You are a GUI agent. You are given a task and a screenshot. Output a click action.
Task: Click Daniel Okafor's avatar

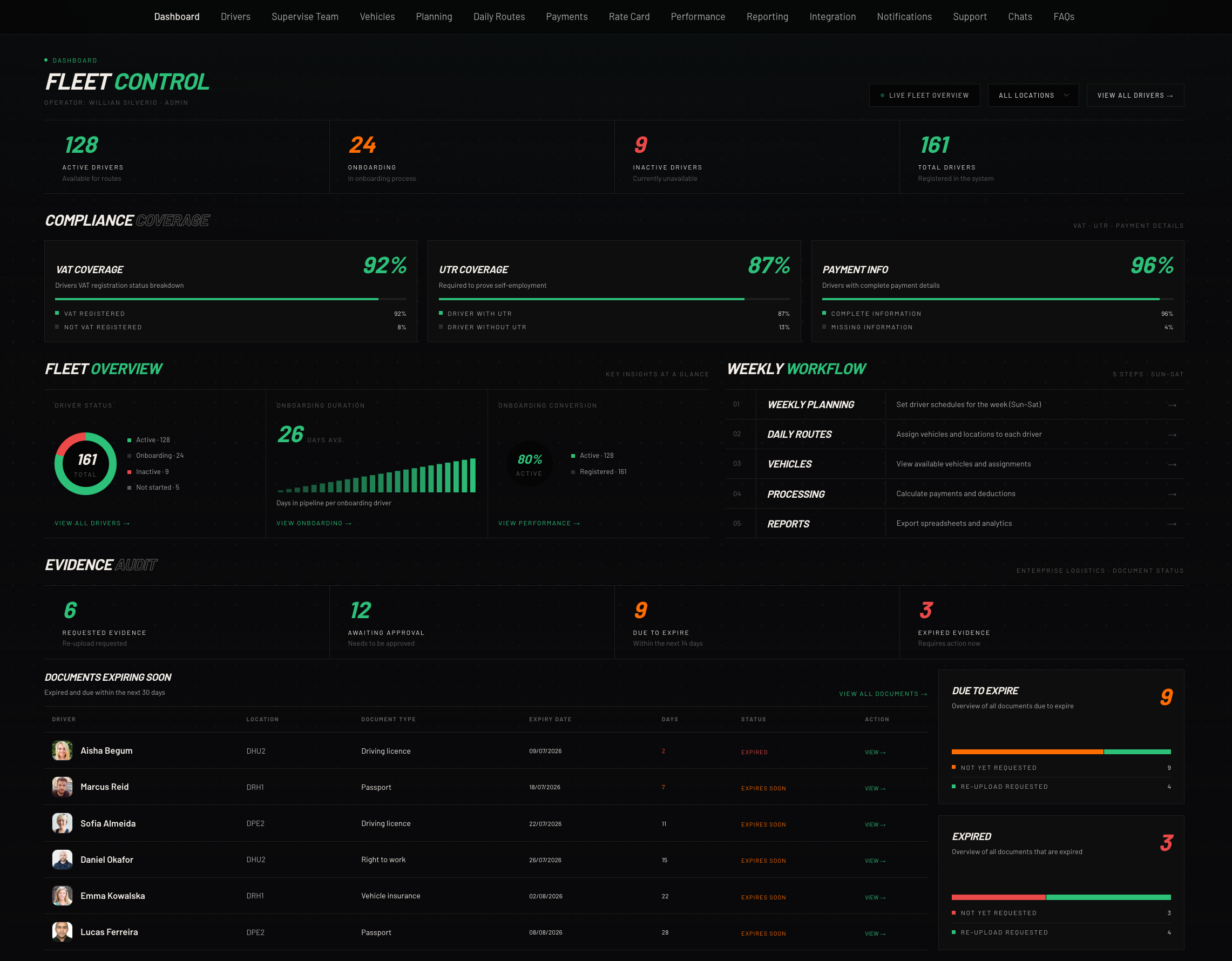tap(62, 860)
